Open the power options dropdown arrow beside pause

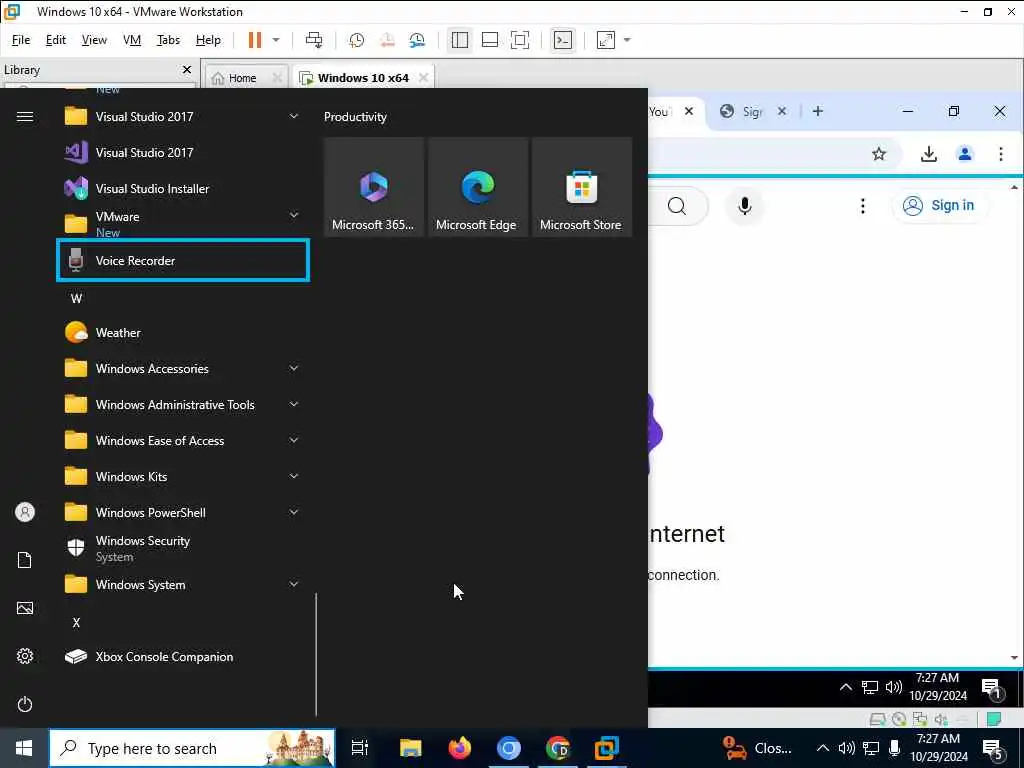[276, 40]
